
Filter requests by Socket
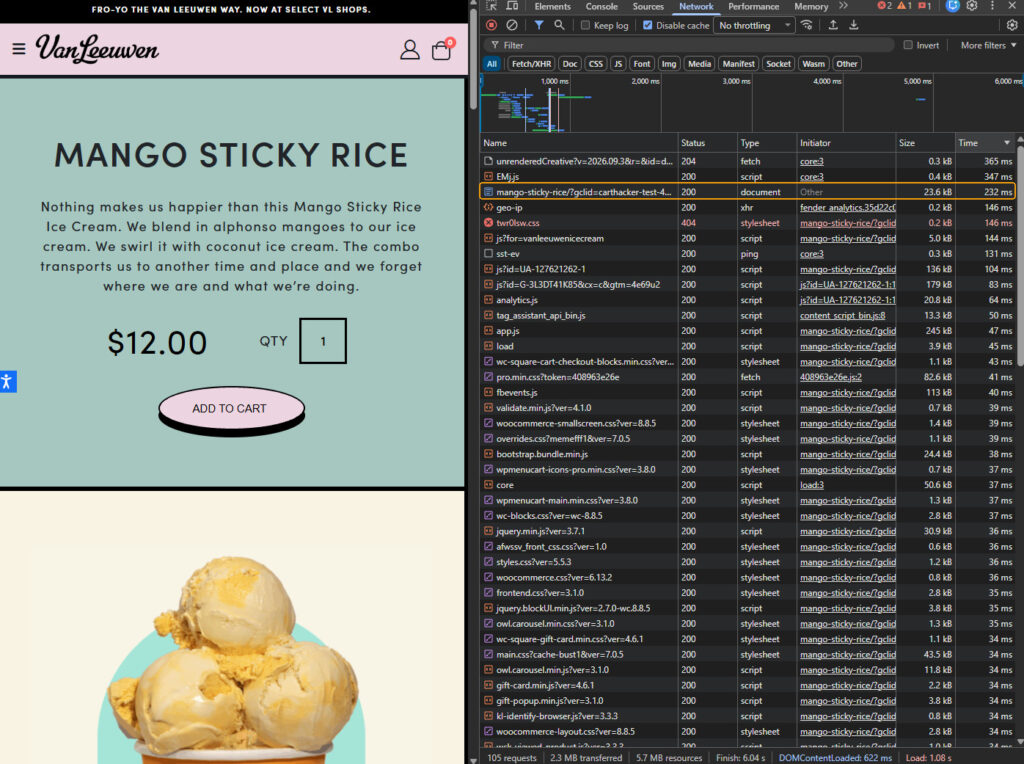[x=778, y=64]
